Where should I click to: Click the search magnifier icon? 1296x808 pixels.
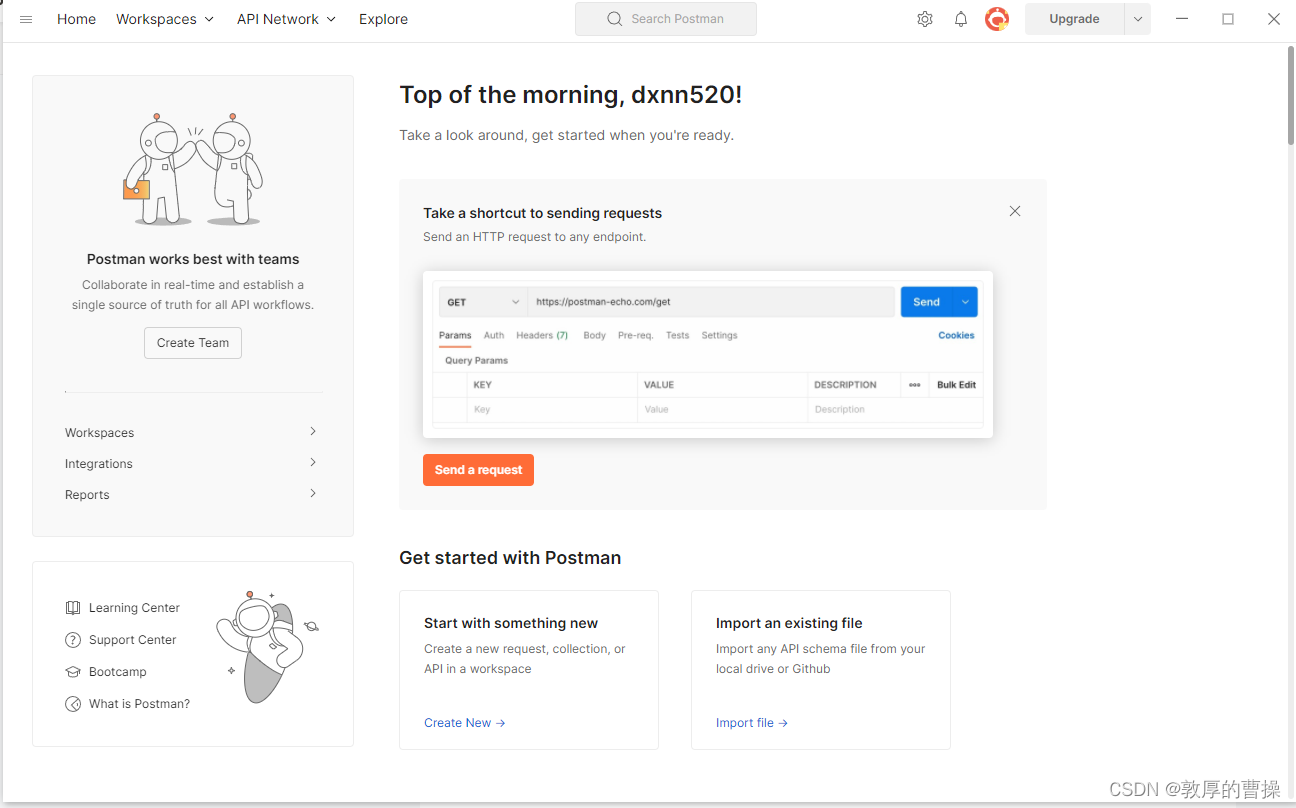tap(615, 19)
